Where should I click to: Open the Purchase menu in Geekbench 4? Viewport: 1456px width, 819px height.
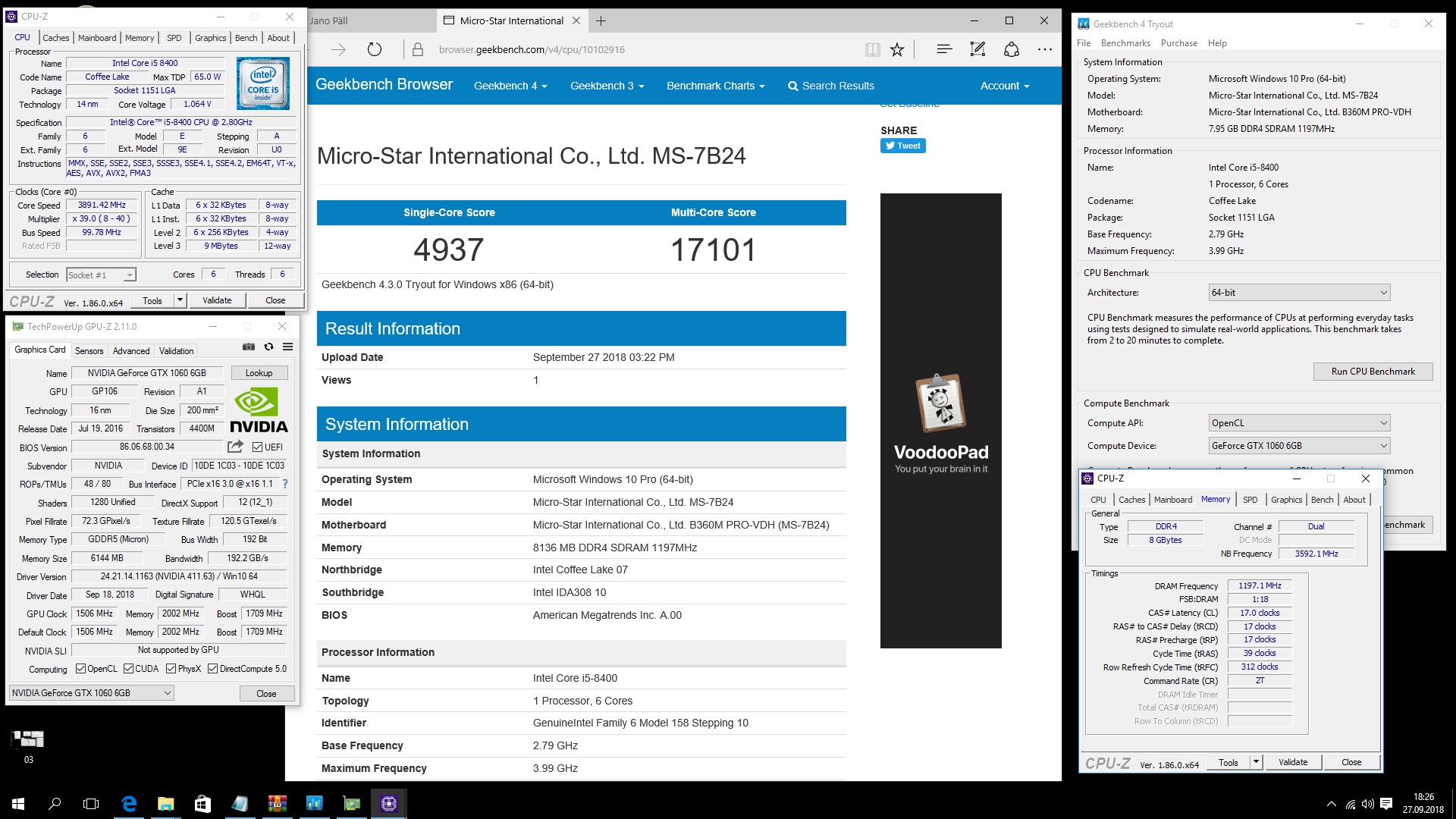click(x=1179, y=43)
